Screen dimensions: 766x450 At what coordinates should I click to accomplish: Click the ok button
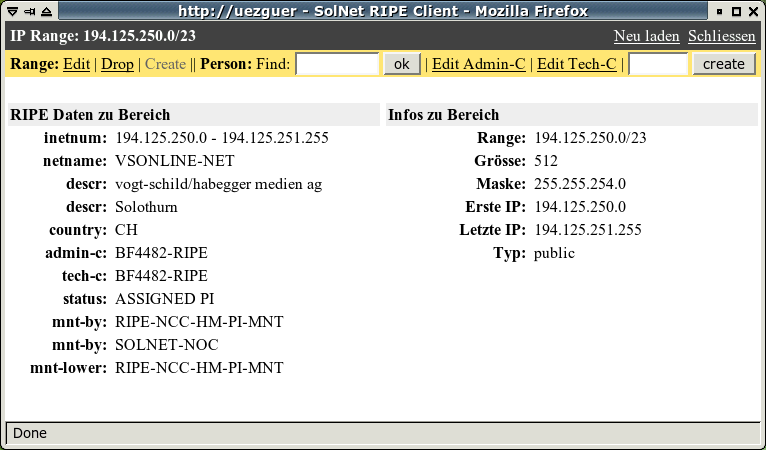(402, 64)
